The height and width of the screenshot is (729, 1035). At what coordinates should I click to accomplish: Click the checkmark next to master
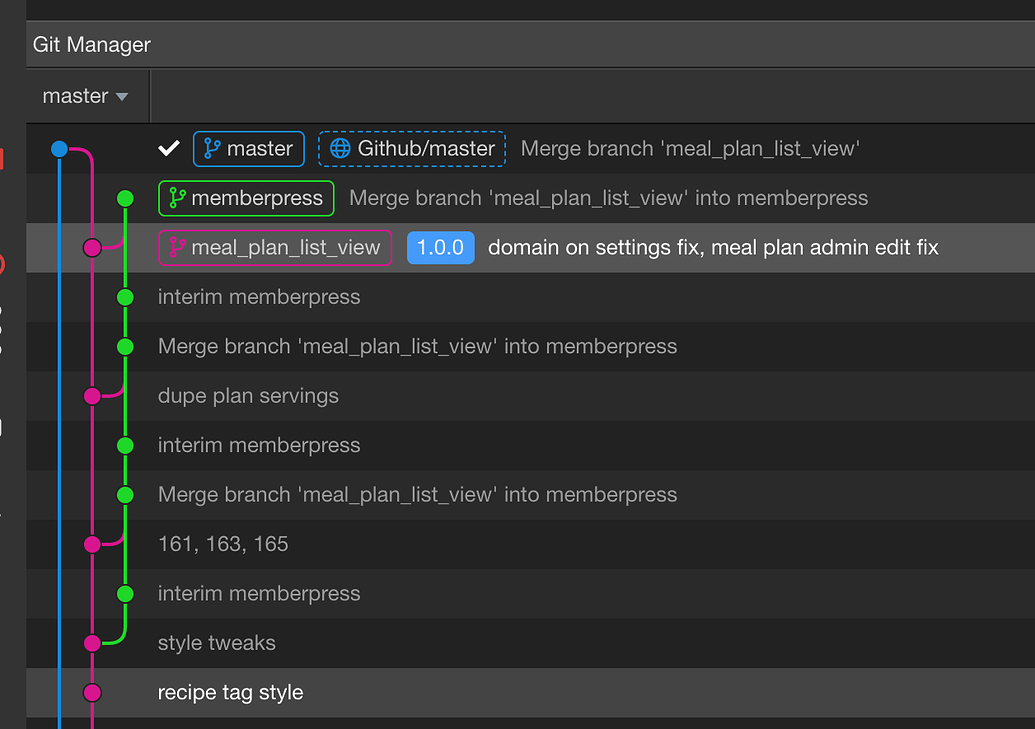[169, 149]
